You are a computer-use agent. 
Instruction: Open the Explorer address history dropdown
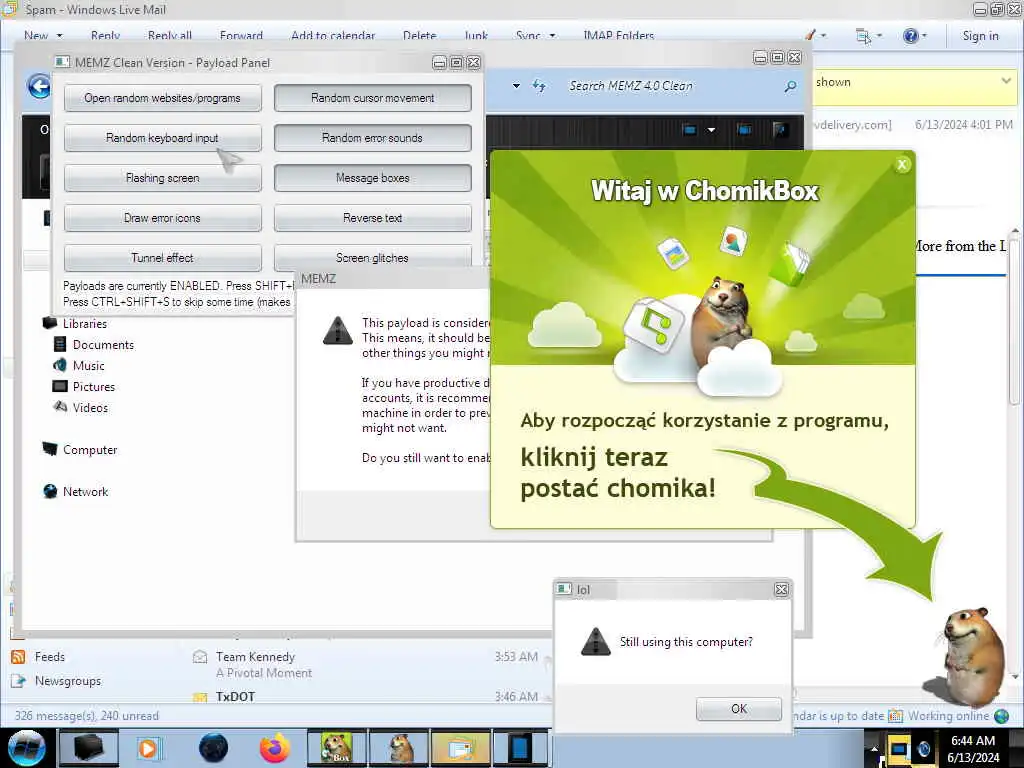[516, 86]
